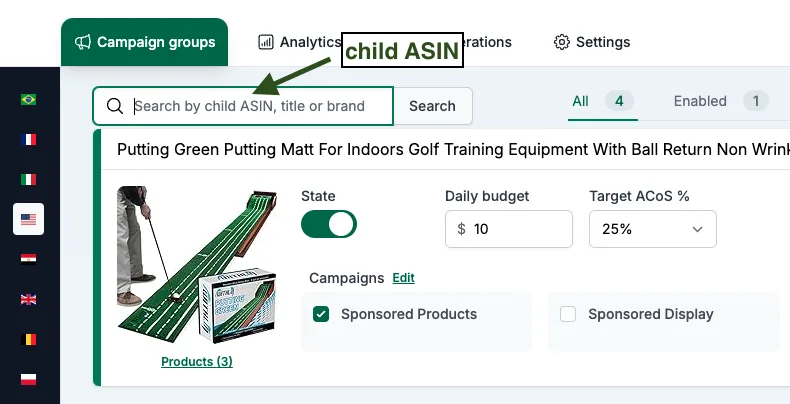Open the Campaigns Edit link

pos(404,278)
